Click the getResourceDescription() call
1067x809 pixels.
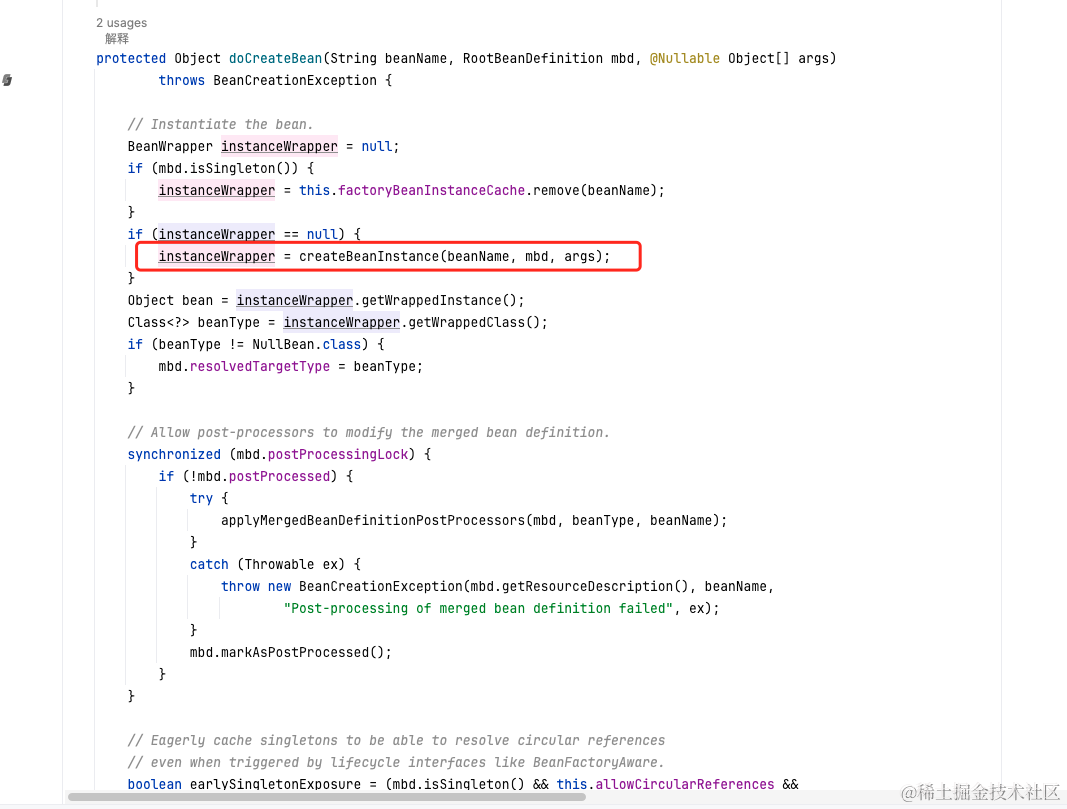[595, 587]
